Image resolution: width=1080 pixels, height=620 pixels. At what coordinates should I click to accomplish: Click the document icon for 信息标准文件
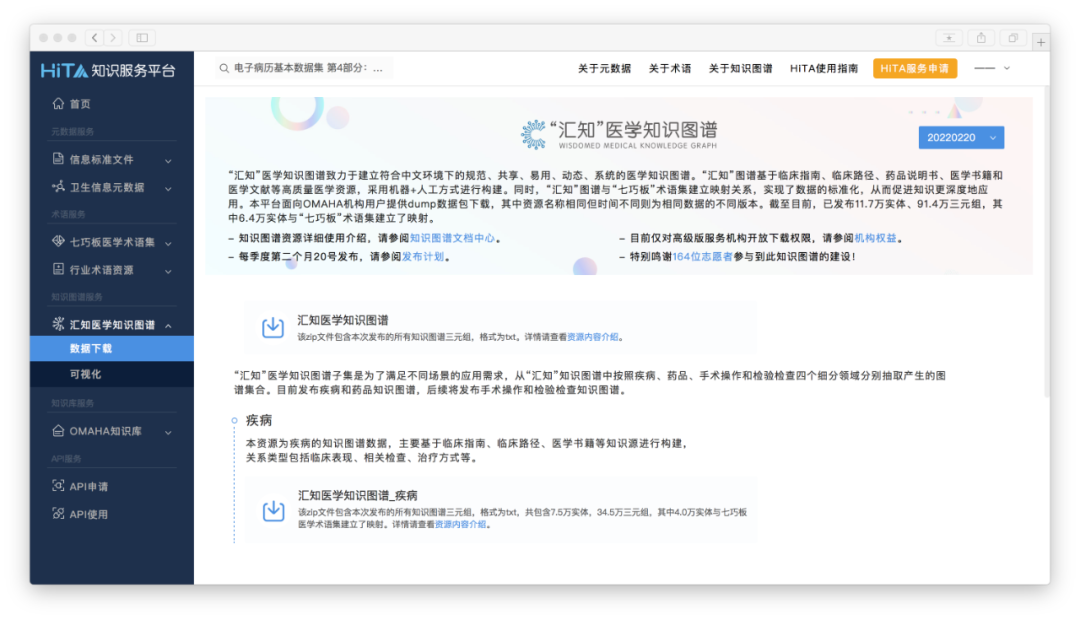click(x=59, y=159)
